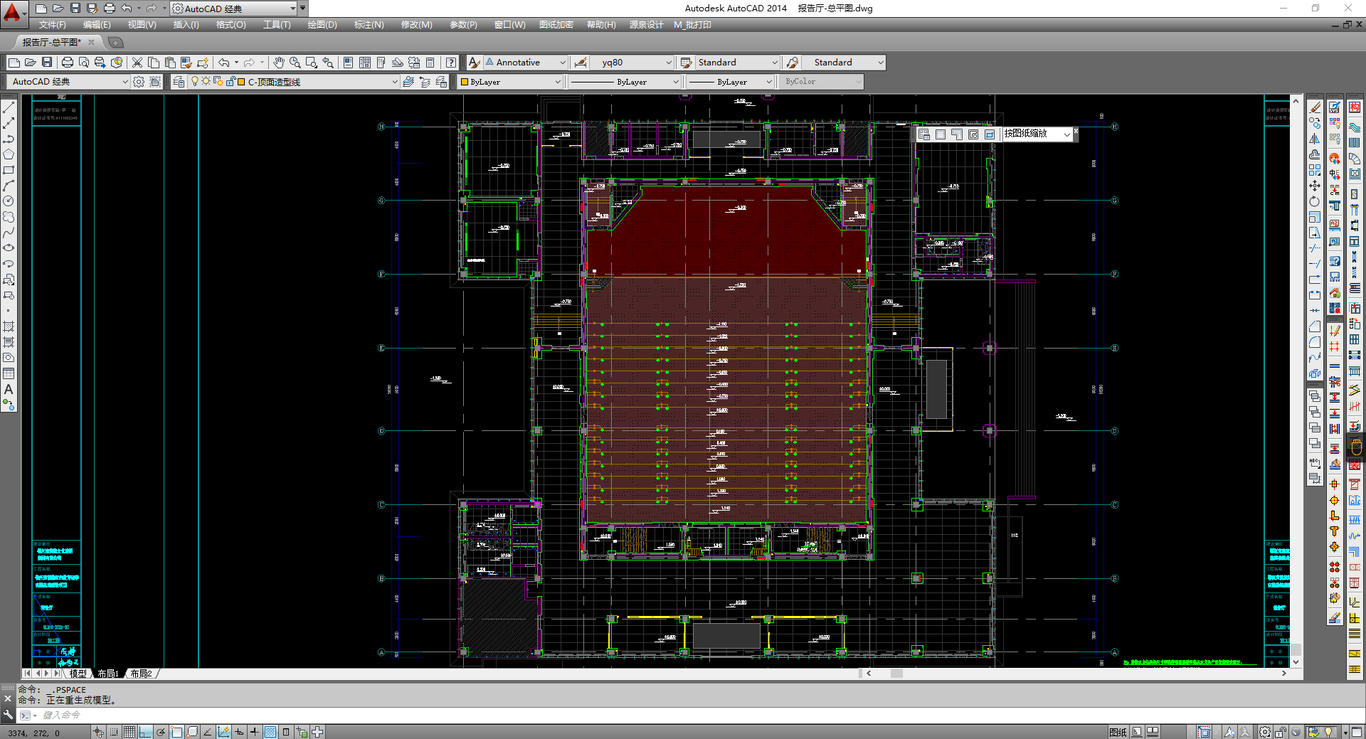Toggle Ortho Mode in status bar
The width and height of the screenshot is (1366, 739).
click(145, 732)
